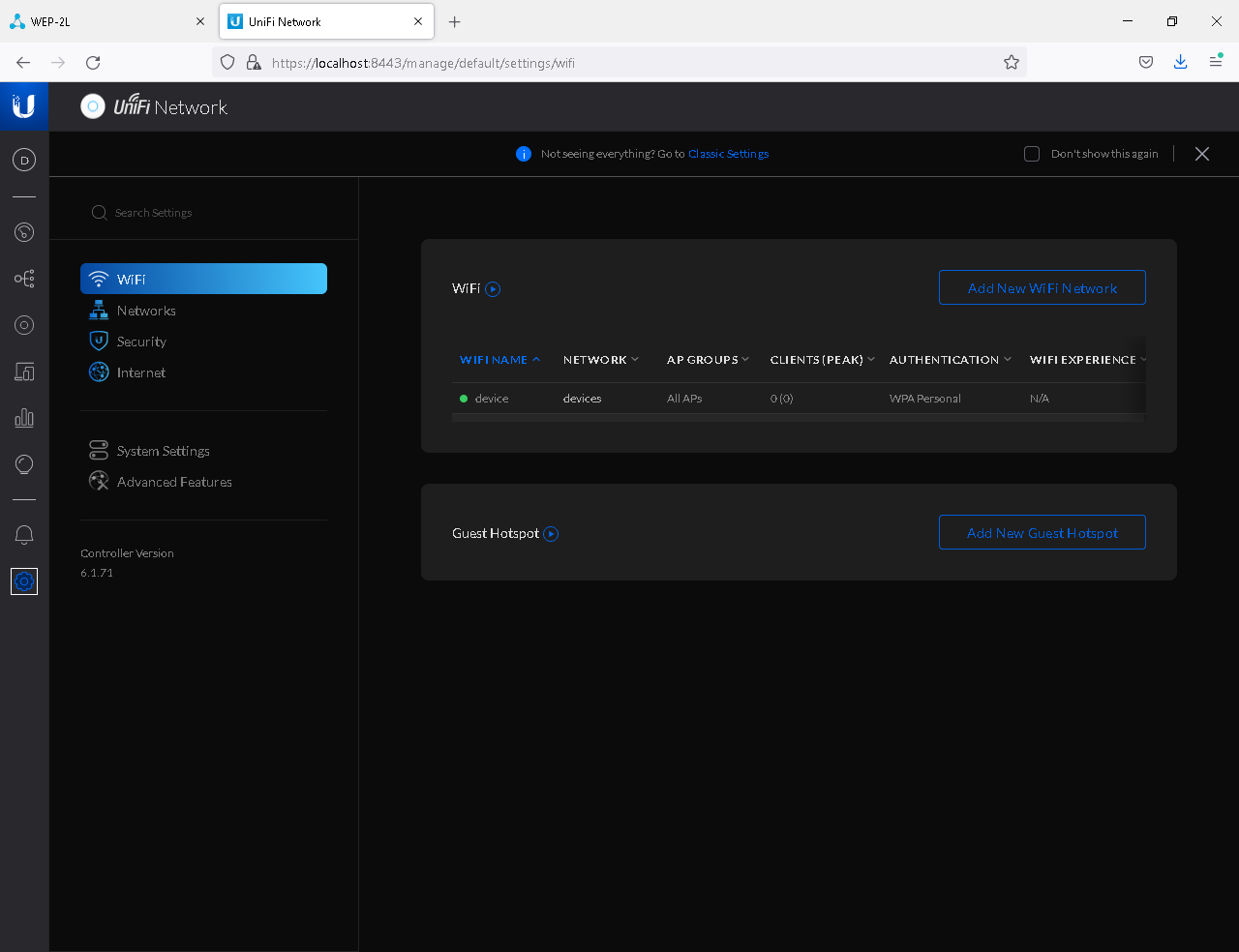Viewport: 1239px width, 952px height.
Task: Open the Dashboard gauge icon
Action: pyautogui.click(x=24, y=232)
